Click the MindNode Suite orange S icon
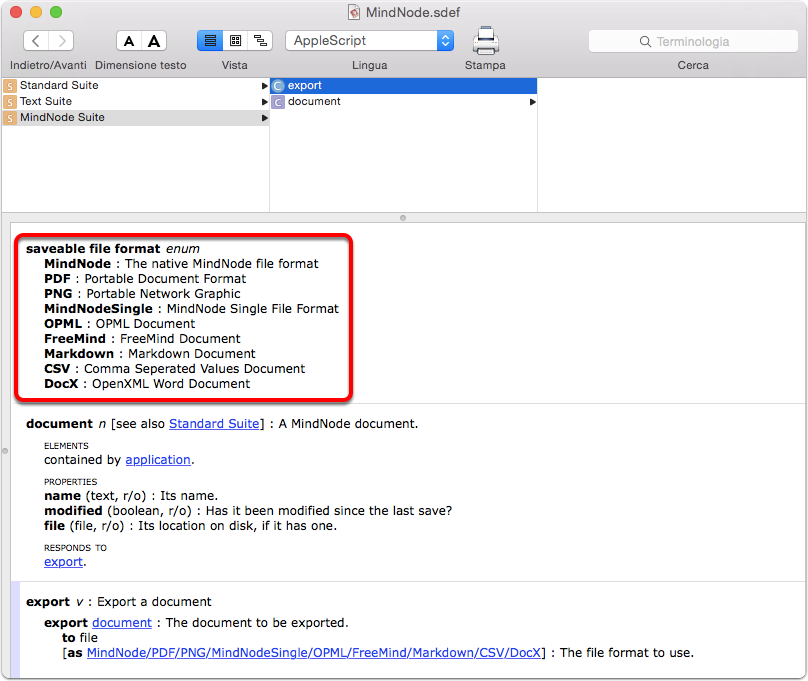 coord(10,118)
